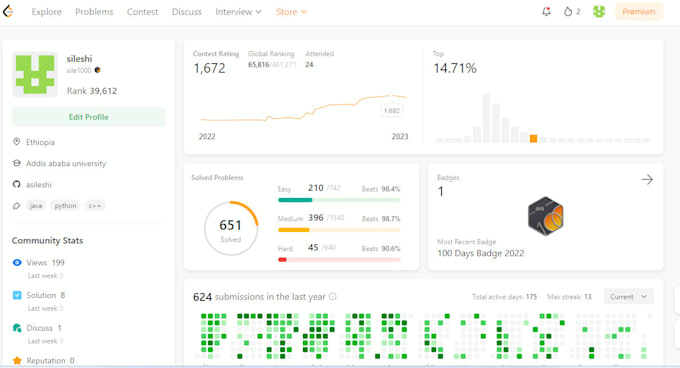680x368 pixels.
Task: Expand the Store dropdown menu
Action: pos(291,12)
